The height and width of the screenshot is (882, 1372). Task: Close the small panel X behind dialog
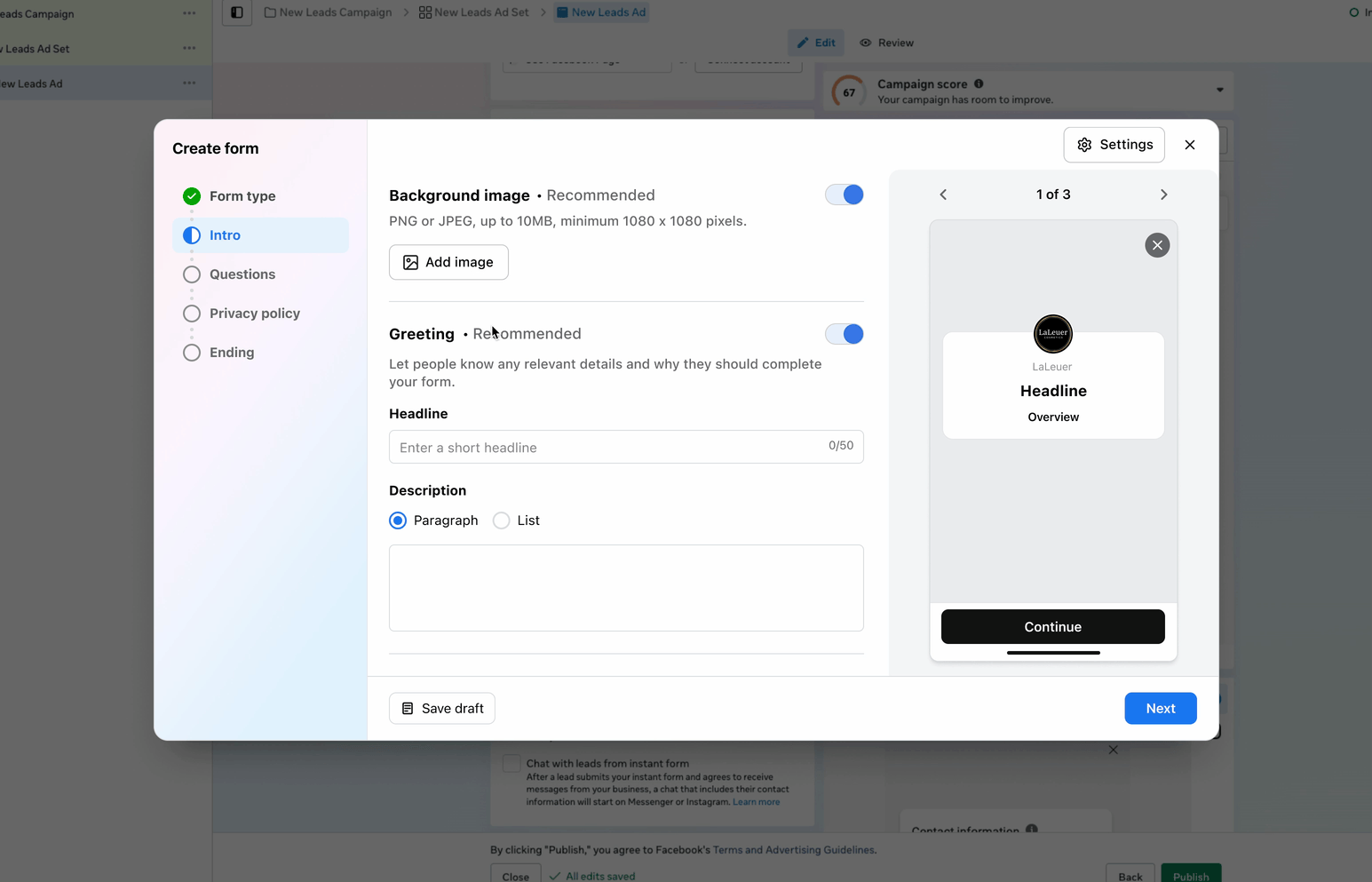coord(1113,750)
